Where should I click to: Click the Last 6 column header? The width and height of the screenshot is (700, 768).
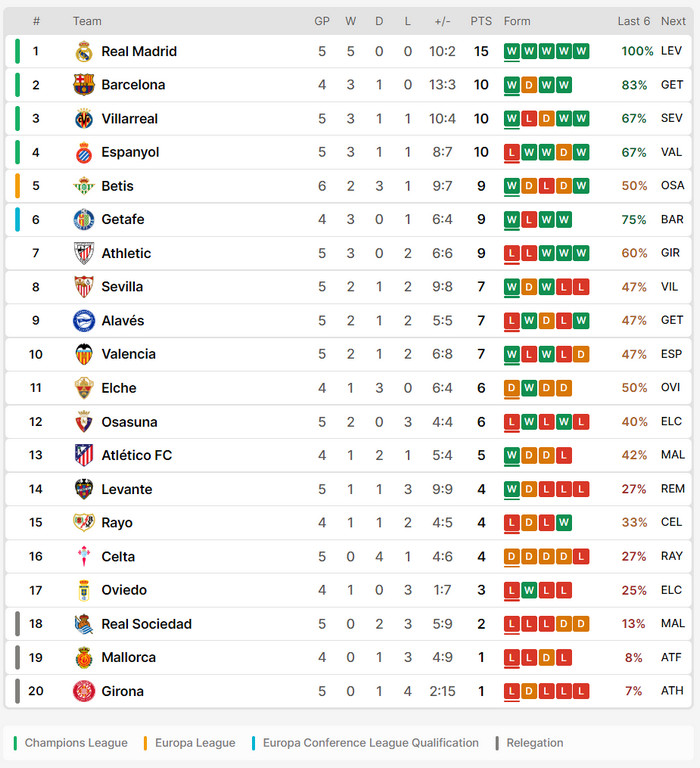click(x=634, y=21)
